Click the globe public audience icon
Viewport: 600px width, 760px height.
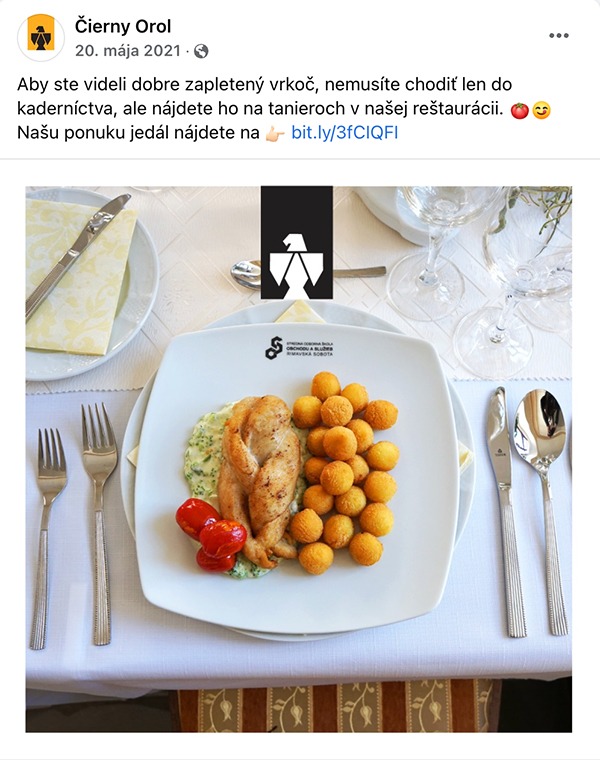[x=201, y=51]
